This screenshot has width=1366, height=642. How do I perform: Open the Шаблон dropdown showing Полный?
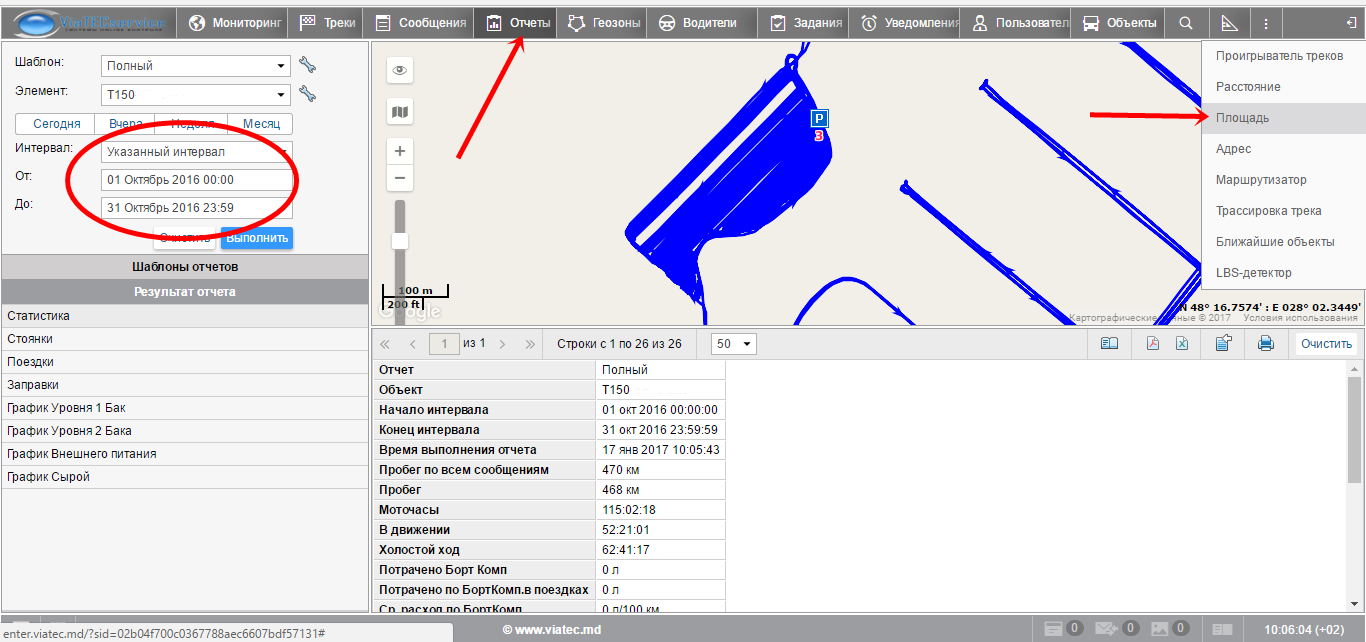[x=196, y=66]
